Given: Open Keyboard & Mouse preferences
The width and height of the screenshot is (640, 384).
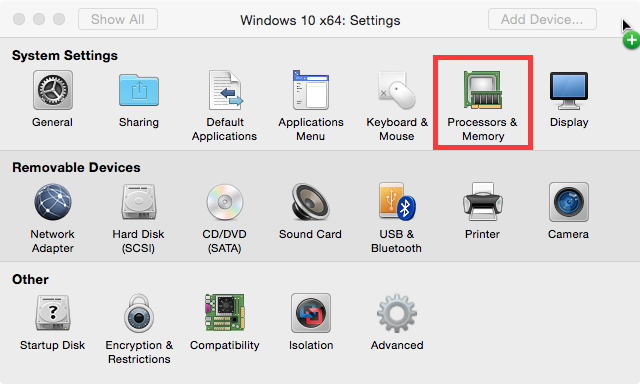Looking at the screenshot, I should tap(397, 90).
